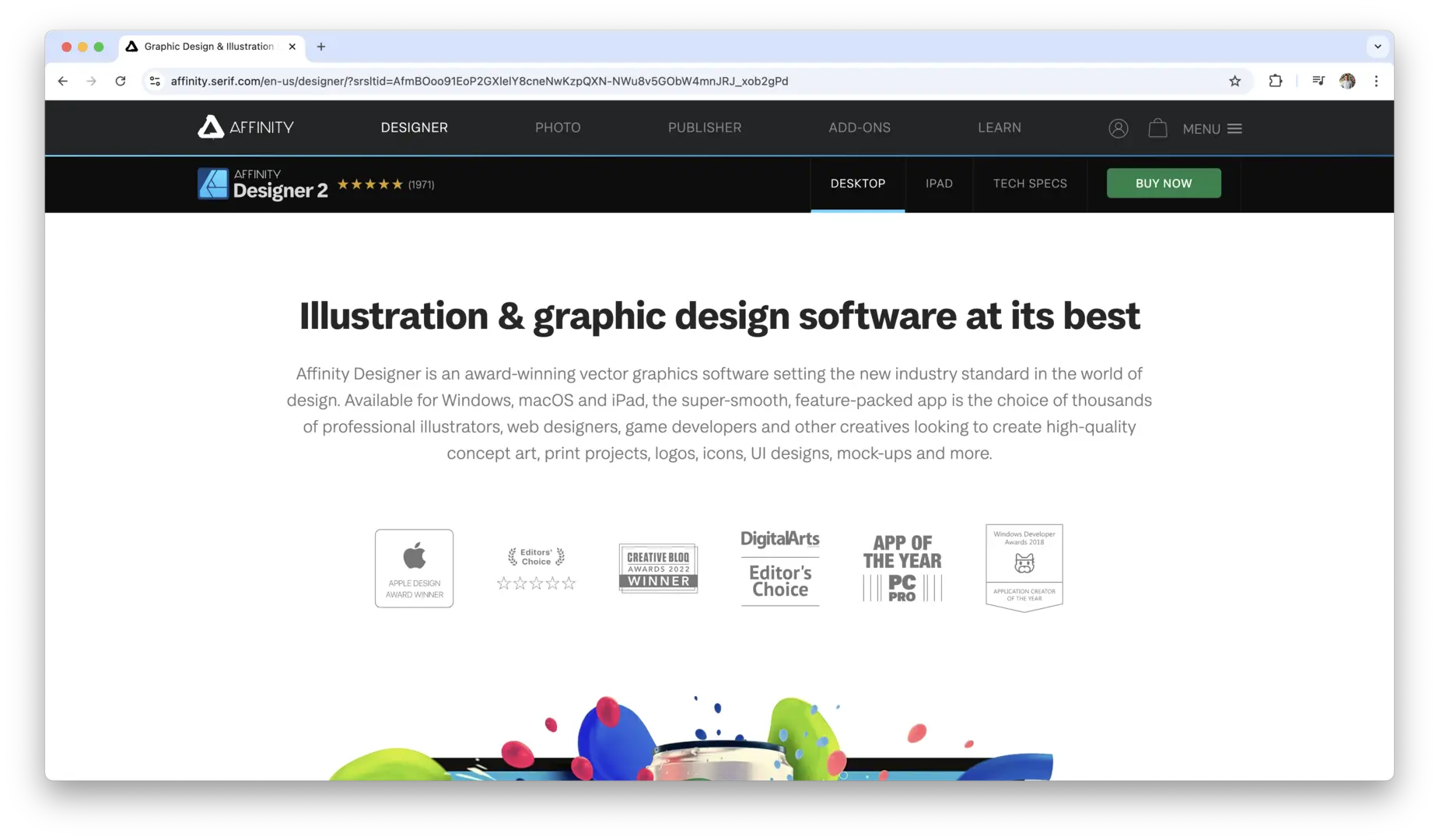Expand the tab search dropdown arrow

(x=1378, y=47)
